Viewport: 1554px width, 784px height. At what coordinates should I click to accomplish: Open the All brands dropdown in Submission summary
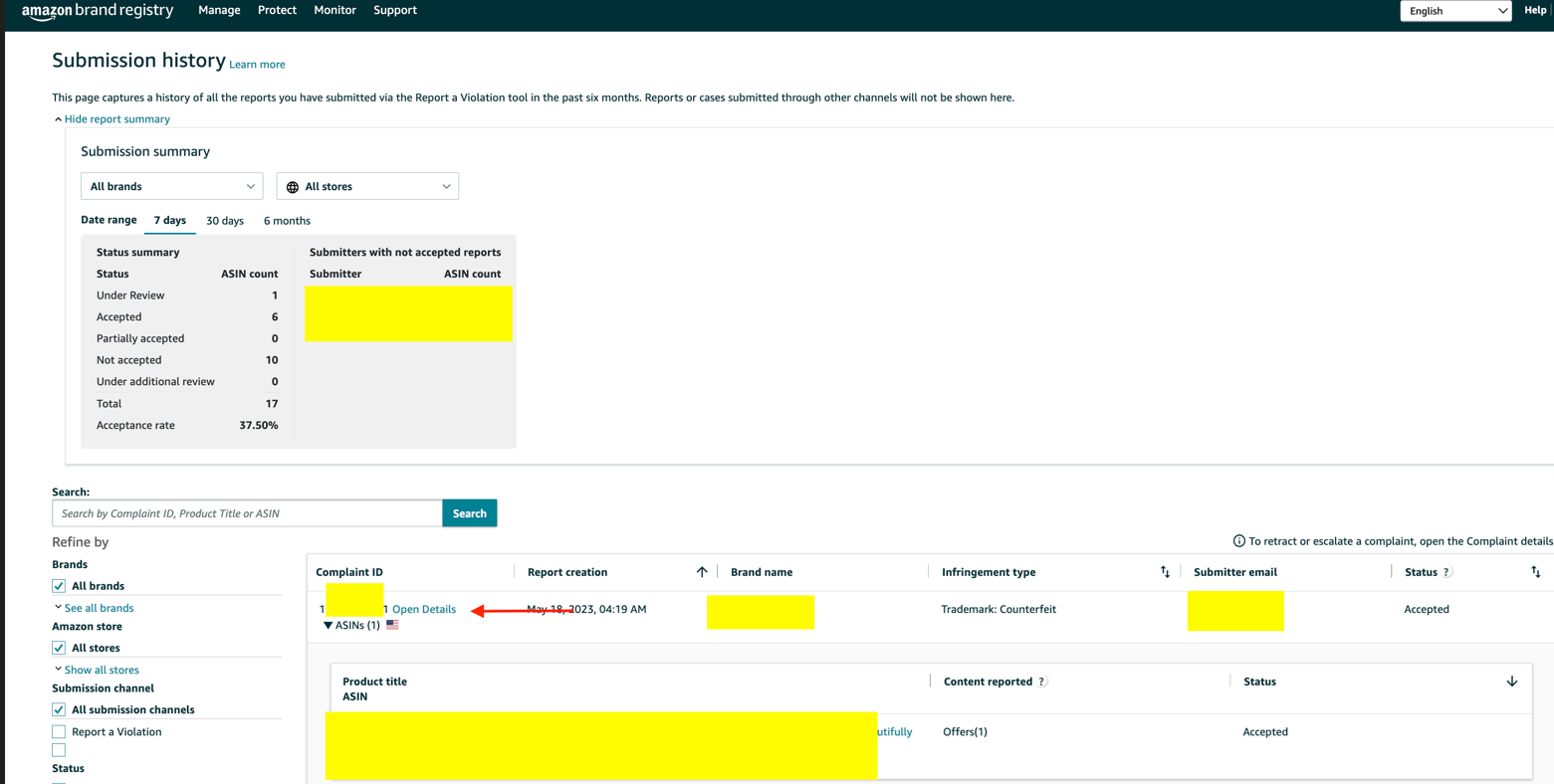coord(172,186)
